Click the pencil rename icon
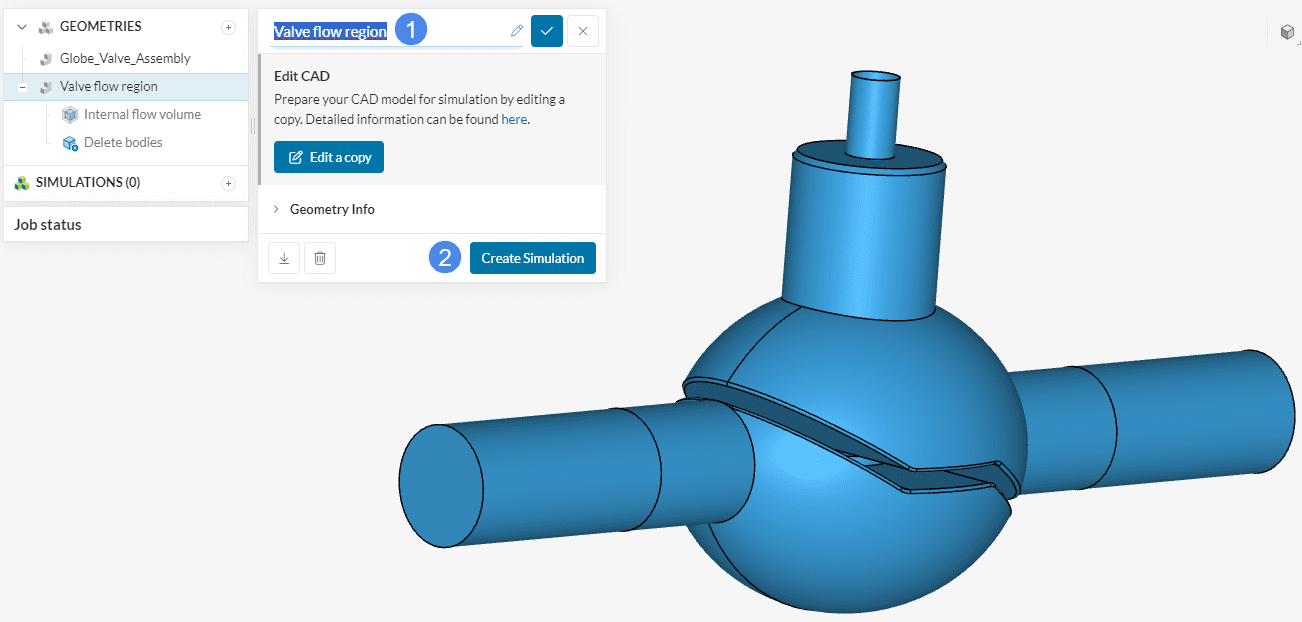Viewport: 1302px width, 622px height. click(x=517, y=31)
